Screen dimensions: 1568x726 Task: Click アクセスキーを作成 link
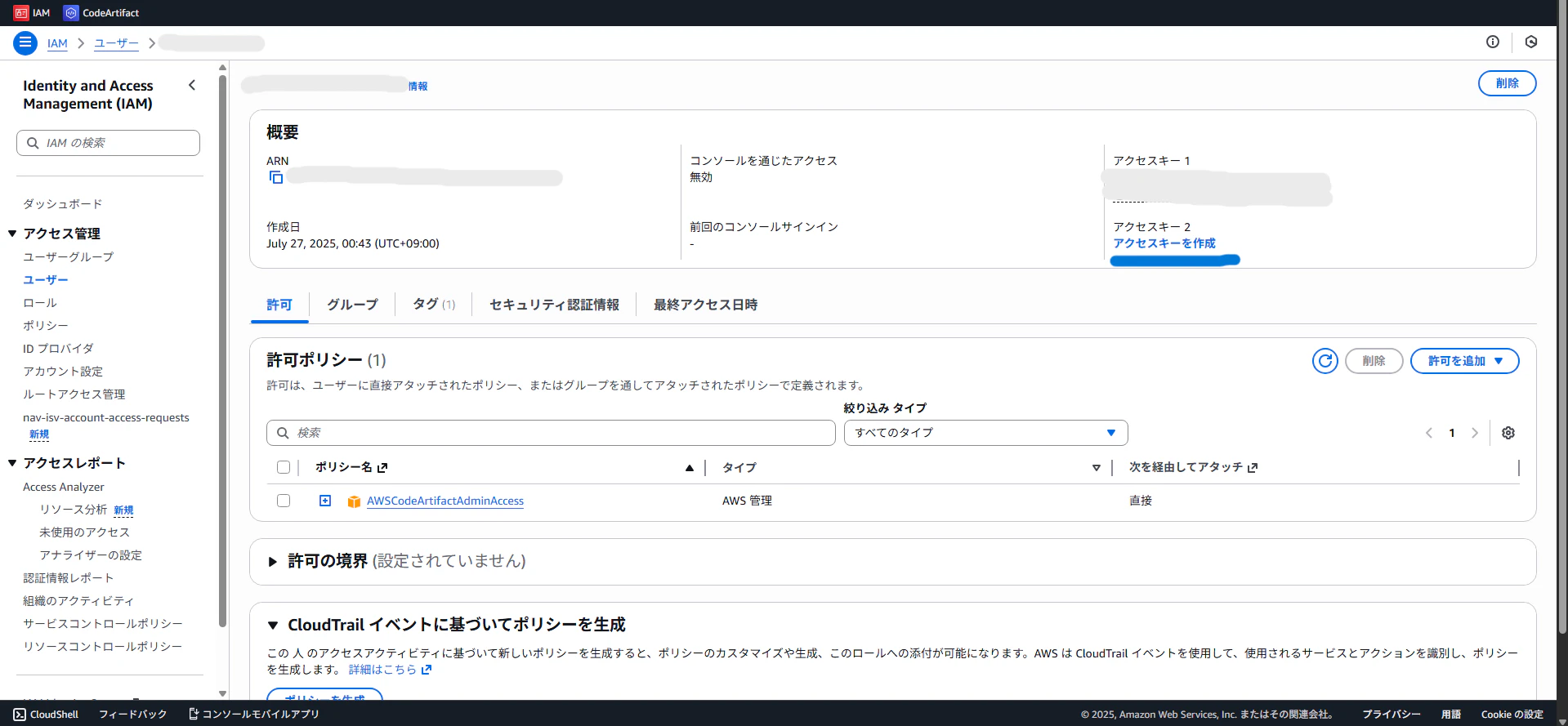(x=1164, y=243)
